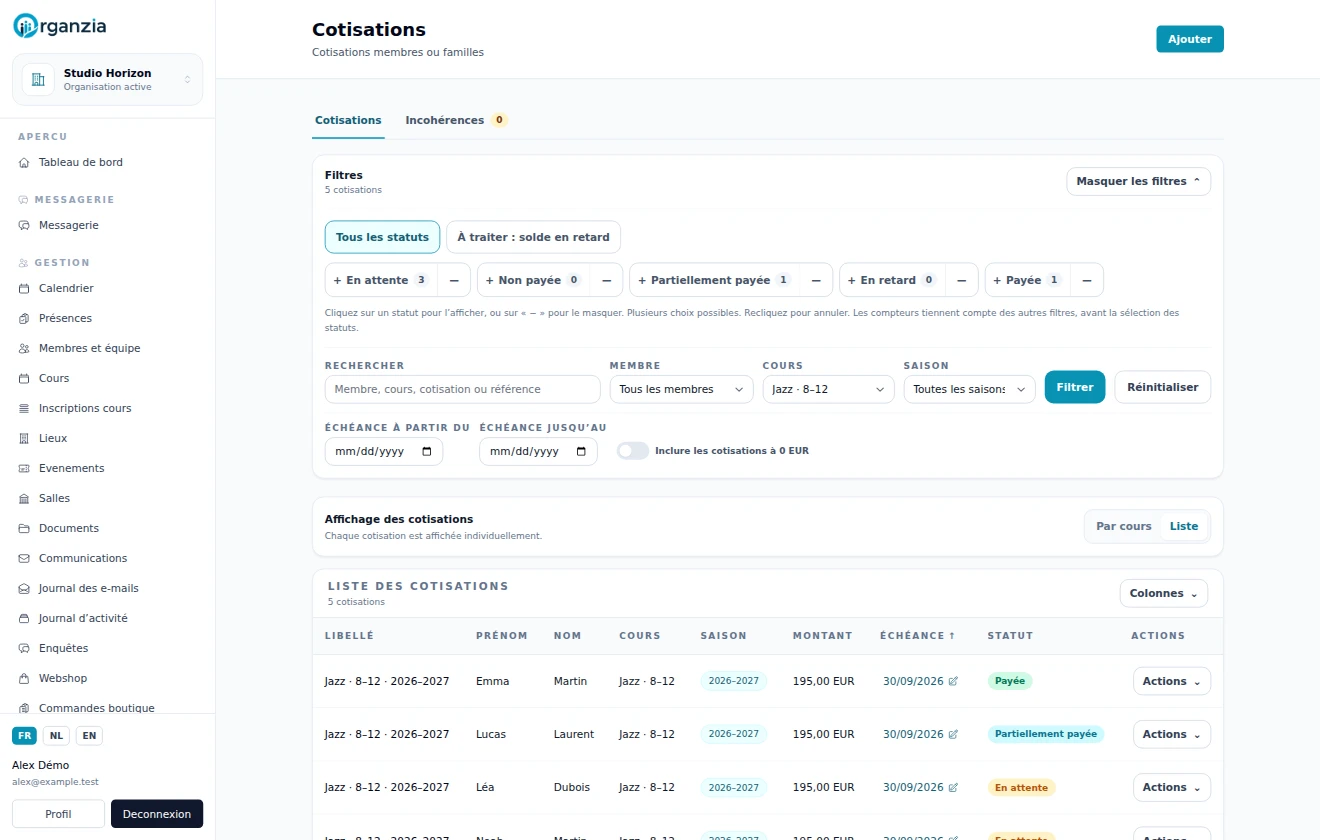Image resolution: width=1320 pixels, height=840 pixels.
Task: Click the Rechercher search field
Action: tap(463, 389)
